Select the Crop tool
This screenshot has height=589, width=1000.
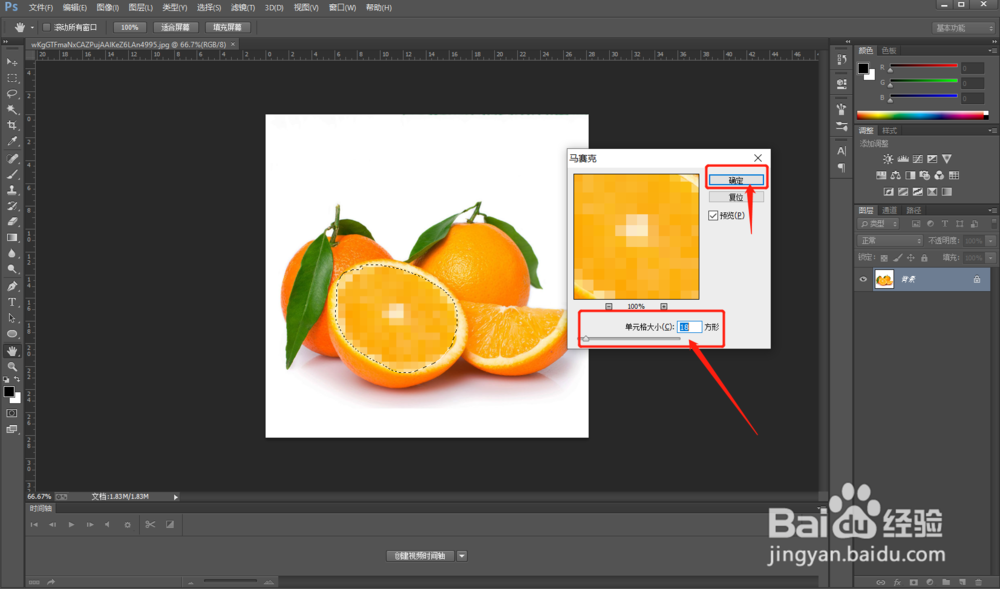click(11, 126)
